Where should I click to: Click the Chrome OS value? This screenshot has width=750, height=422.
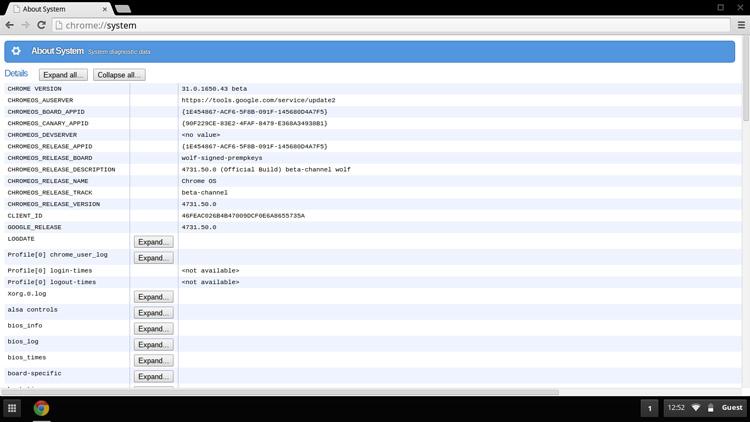199,181
